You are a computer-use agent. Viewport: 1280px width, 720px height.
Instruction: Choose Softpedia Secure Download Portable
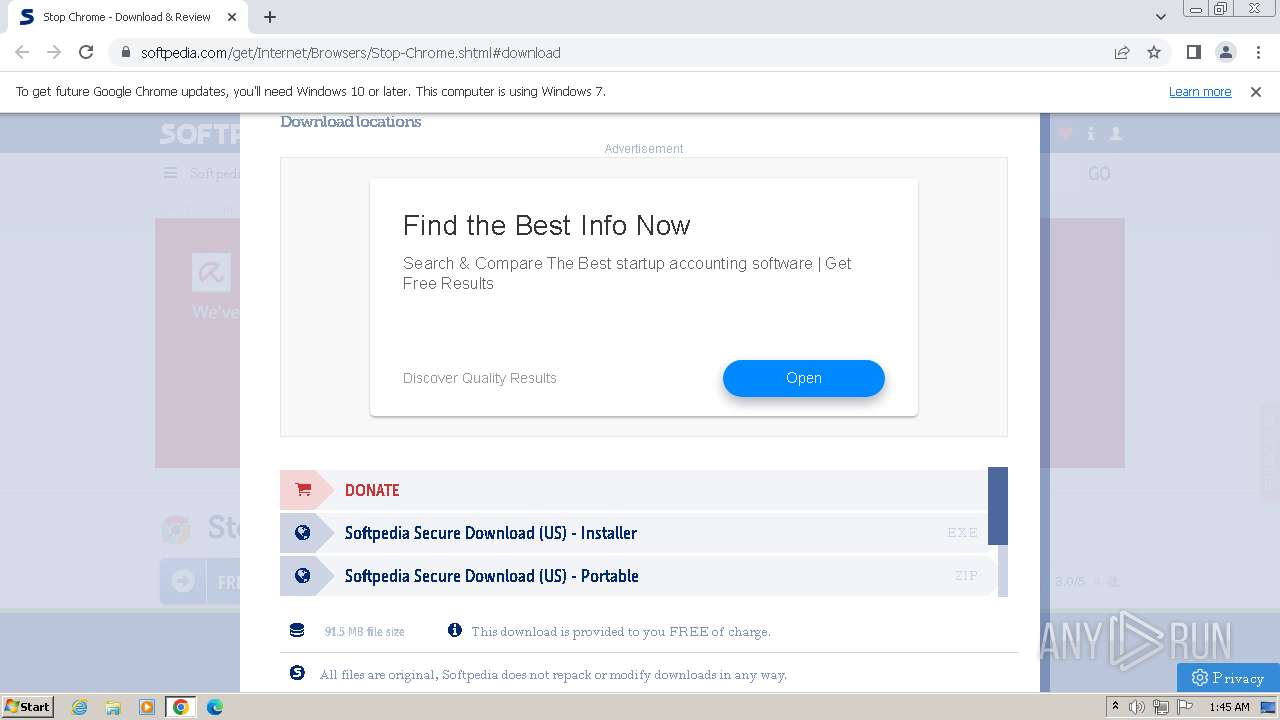634,576
